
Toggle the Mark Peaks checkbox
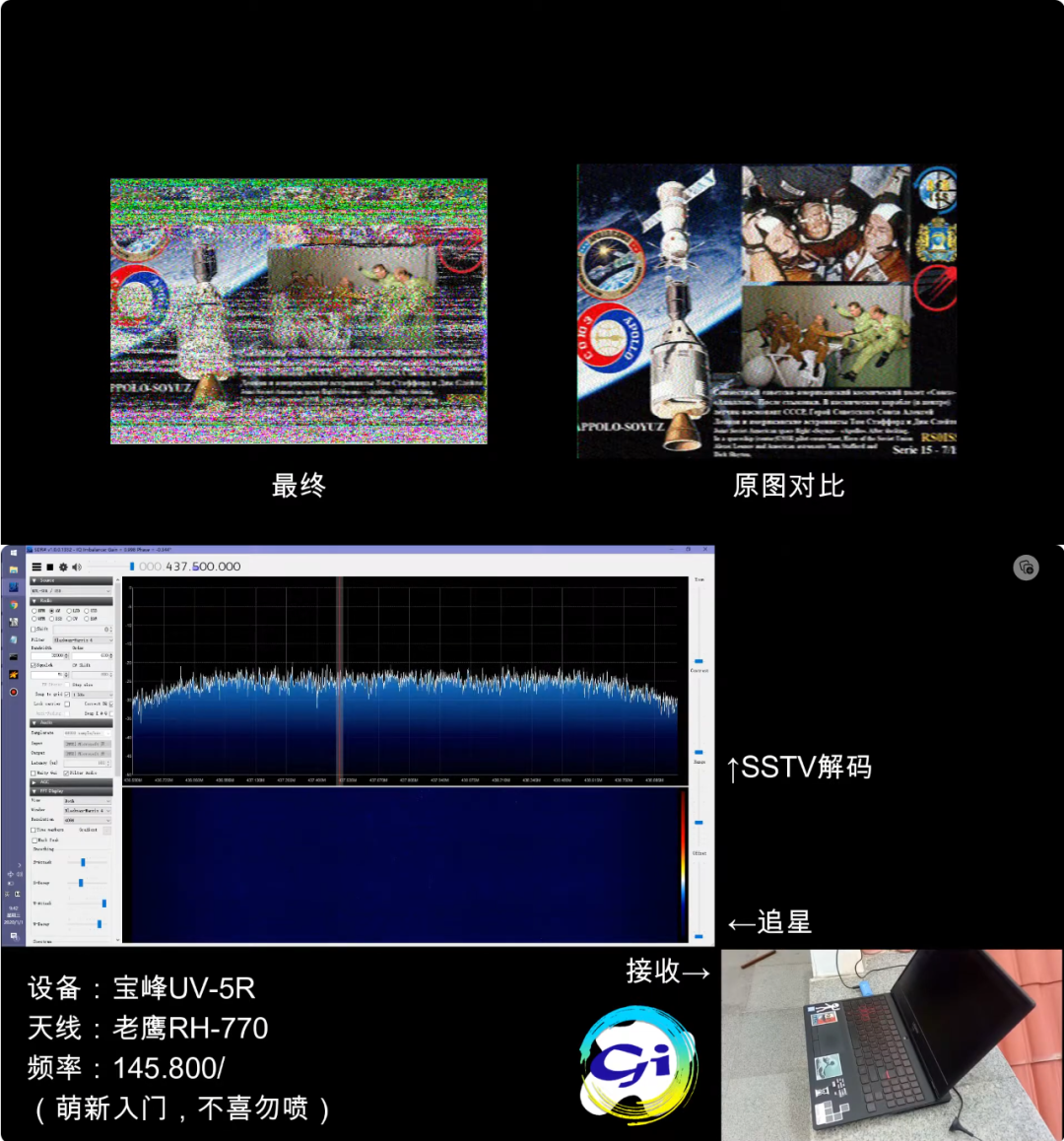(x=34, y=840)
